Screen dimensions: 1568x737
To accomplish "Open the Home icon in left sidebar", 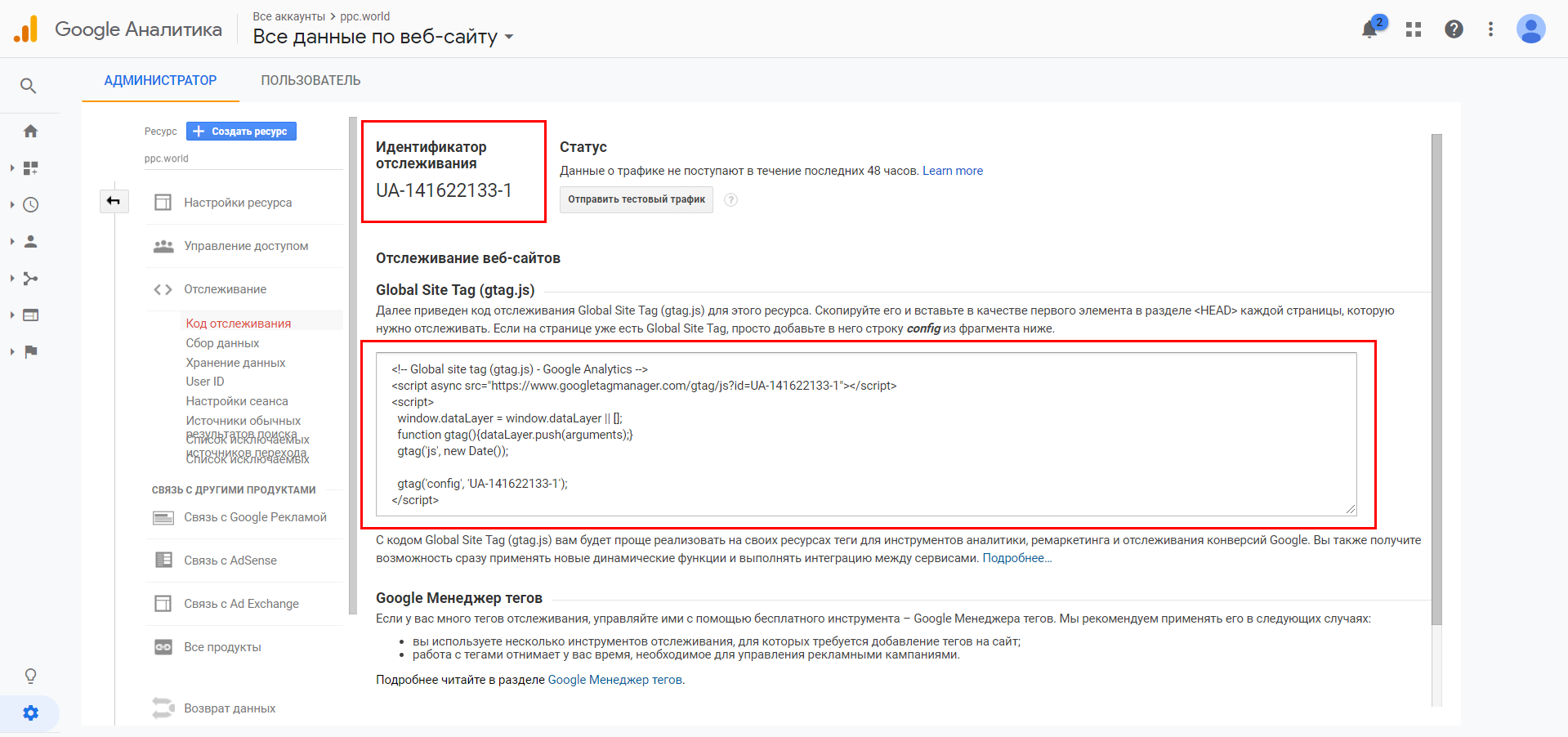I will [x=30, y=132].
